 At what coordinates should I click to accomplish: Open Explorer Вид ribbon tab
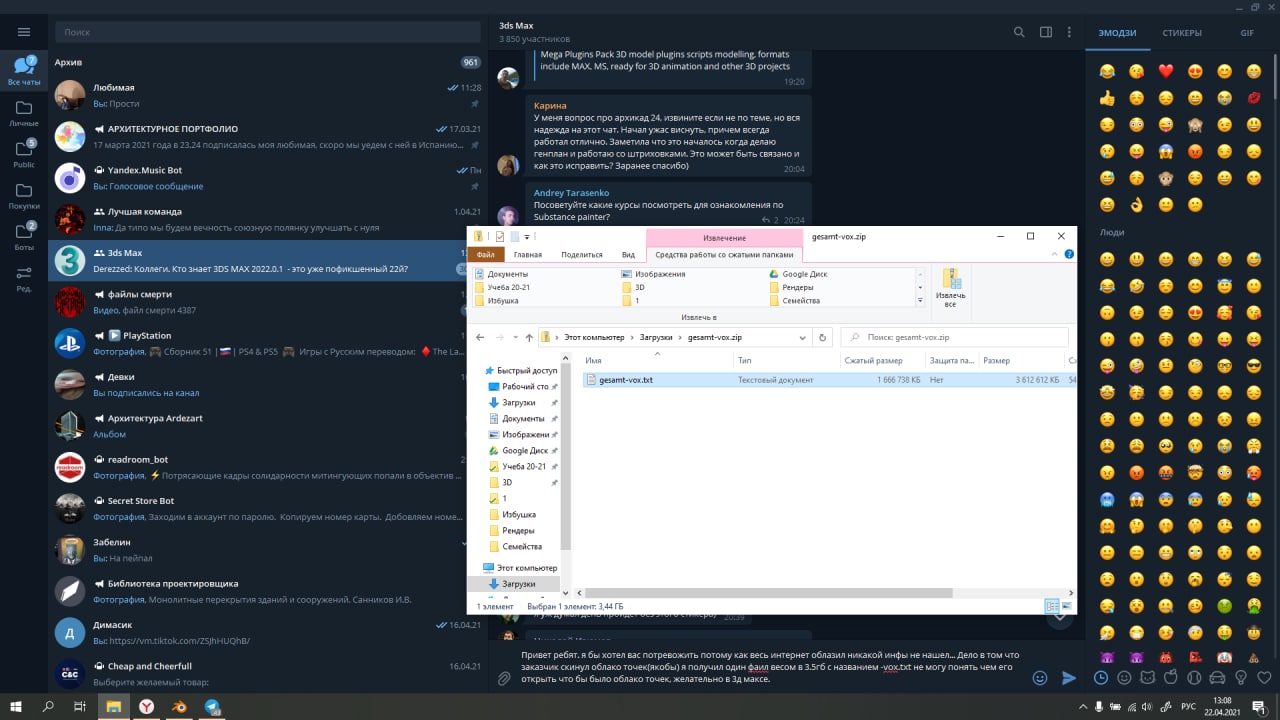pyautogui.click(x=628, y=255)
